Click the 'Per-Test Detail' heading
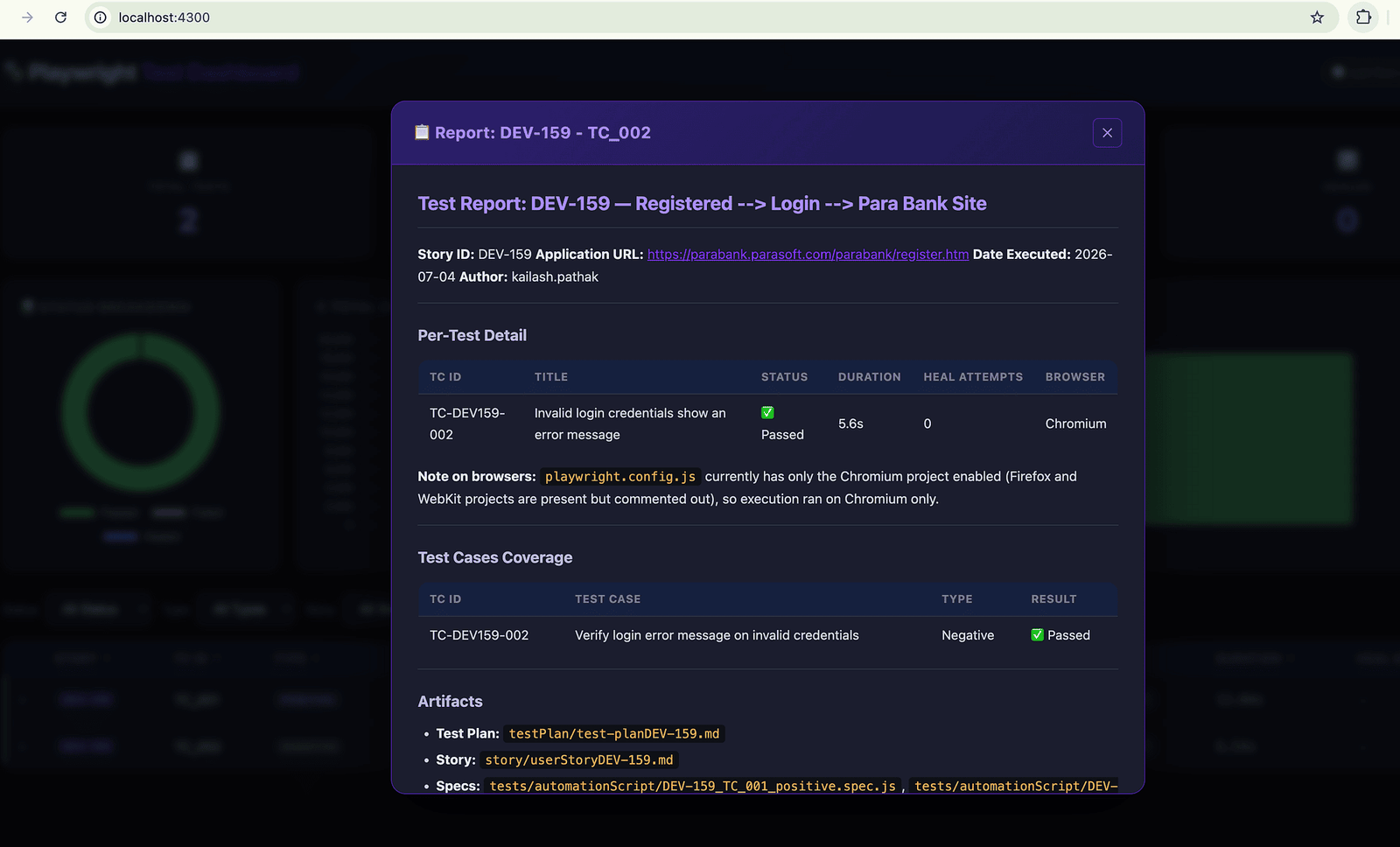The height and width of the screenshot is (847, 1400). pyautogui.click(x=472, y=335)
